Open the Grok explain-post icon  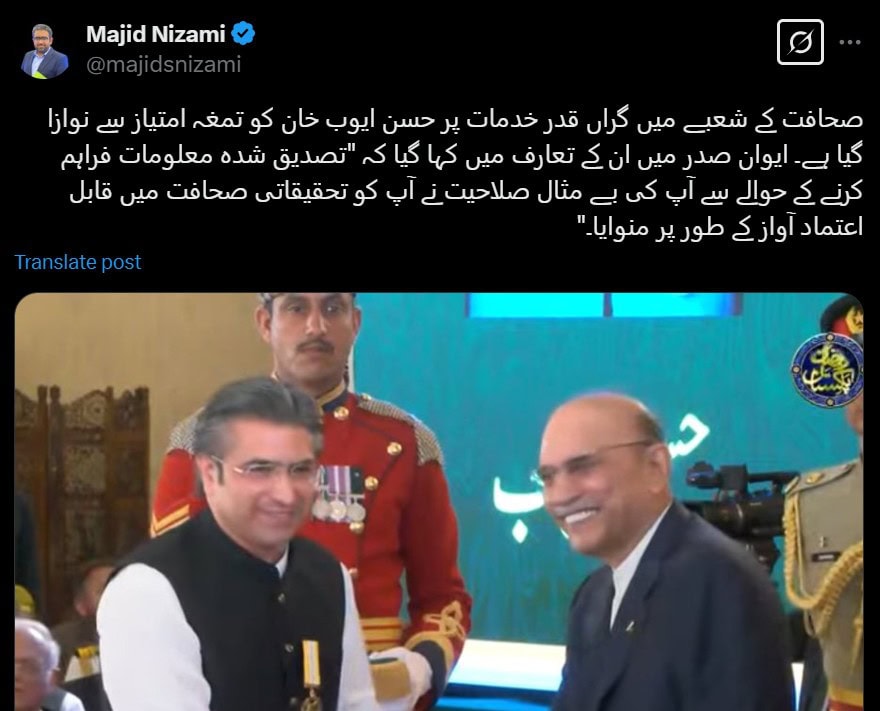point(800,42)
